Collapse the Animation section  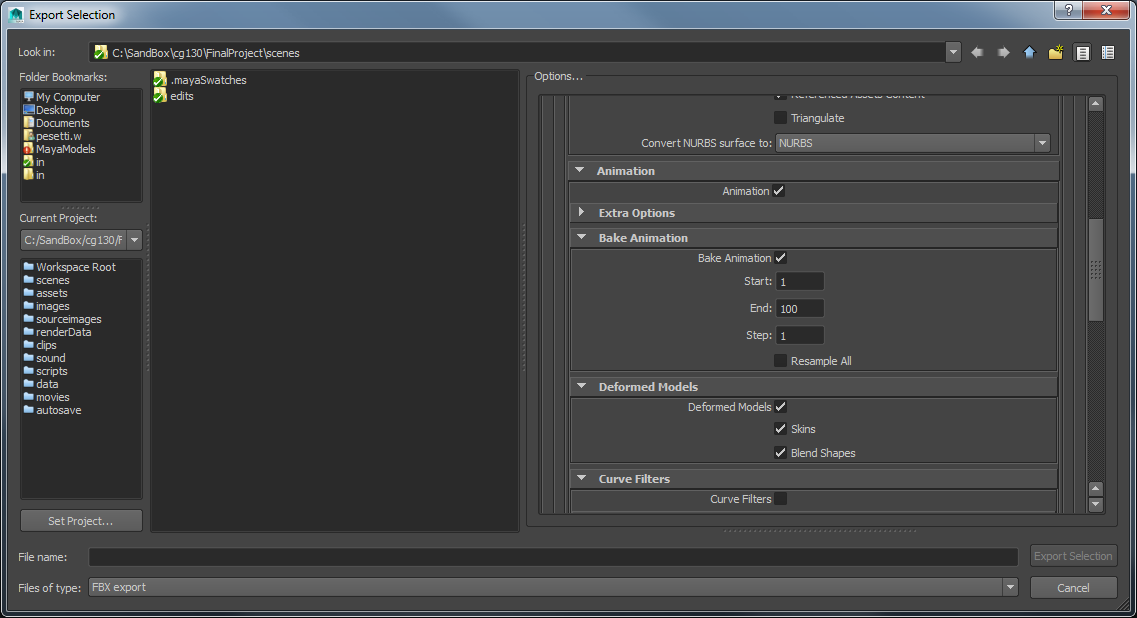point(579,170)
